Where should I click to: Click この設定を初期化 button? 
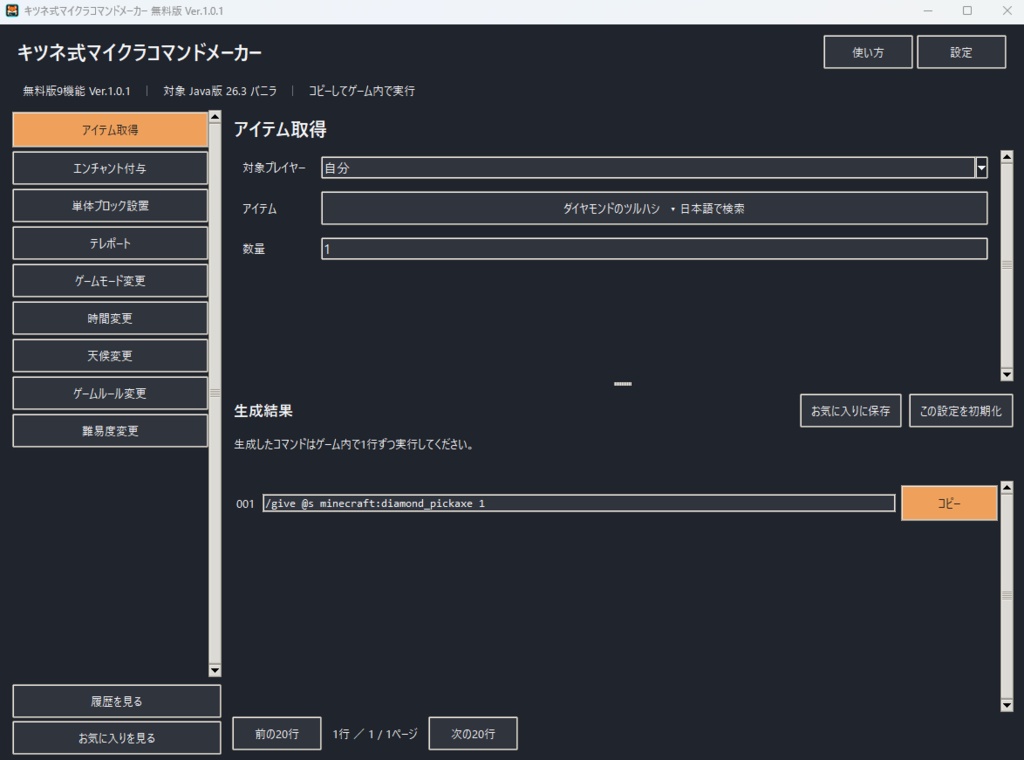point(961,411)
